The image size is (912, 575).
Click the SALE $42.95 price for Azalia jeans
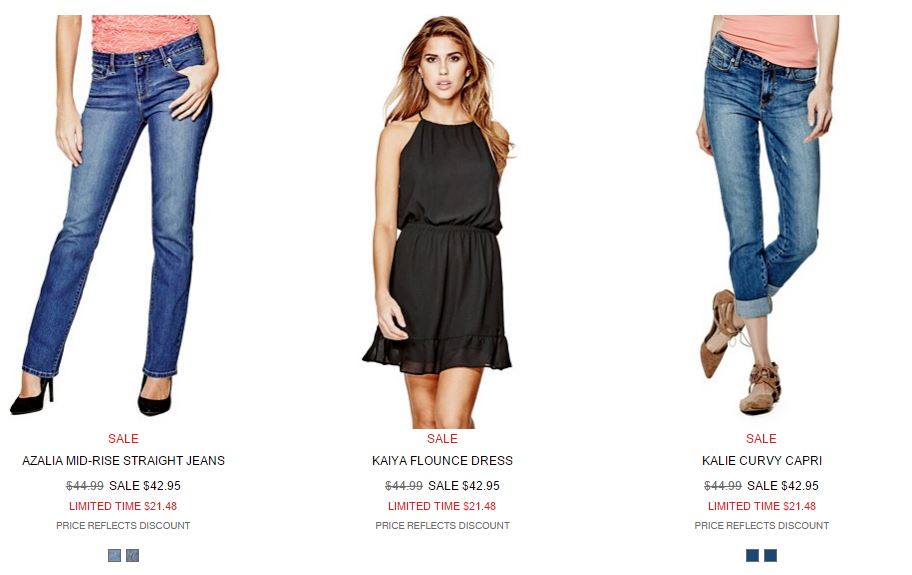145,485
